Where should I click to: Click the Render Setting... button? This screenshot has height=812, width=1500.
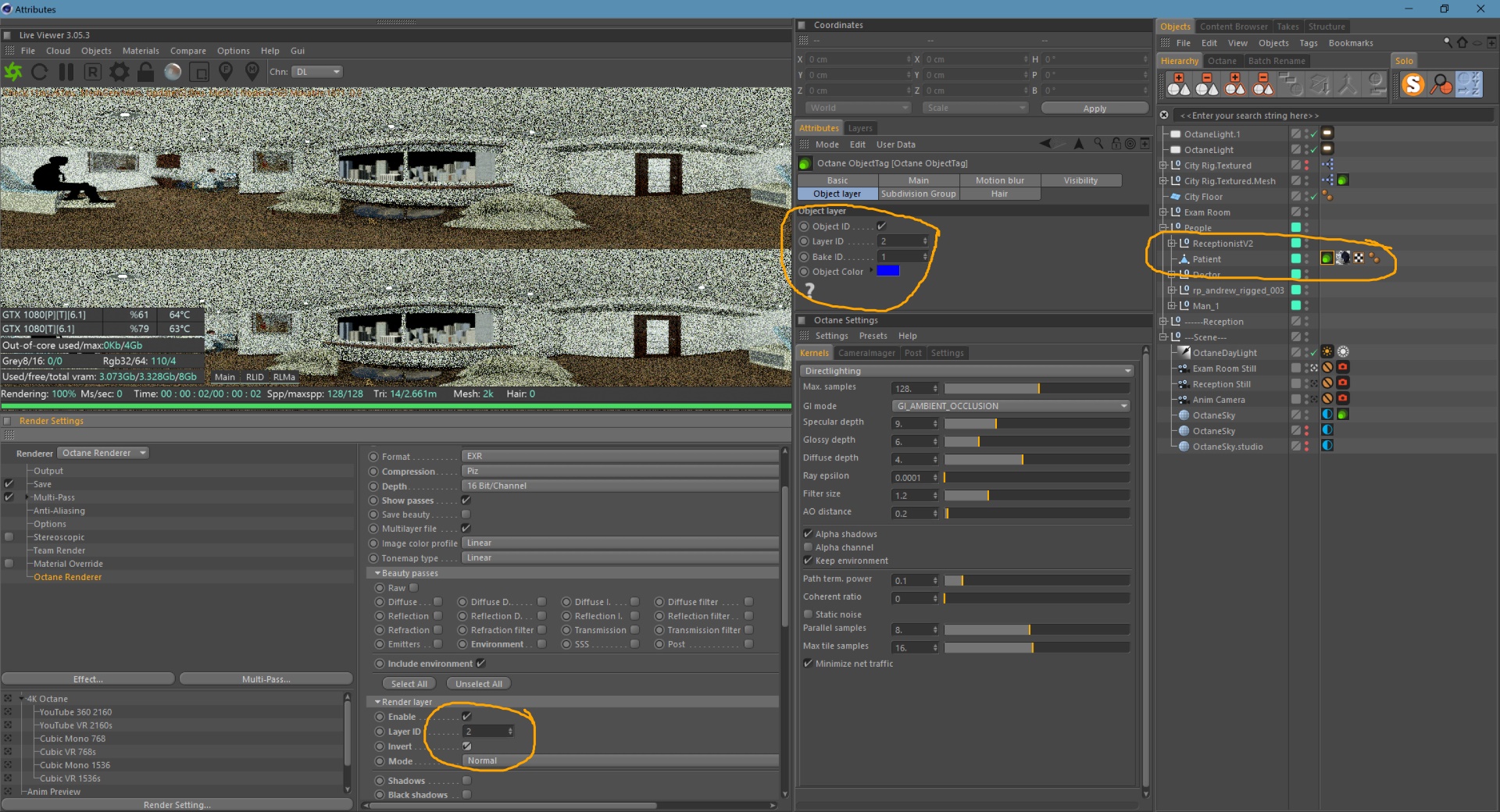point(177,805)
